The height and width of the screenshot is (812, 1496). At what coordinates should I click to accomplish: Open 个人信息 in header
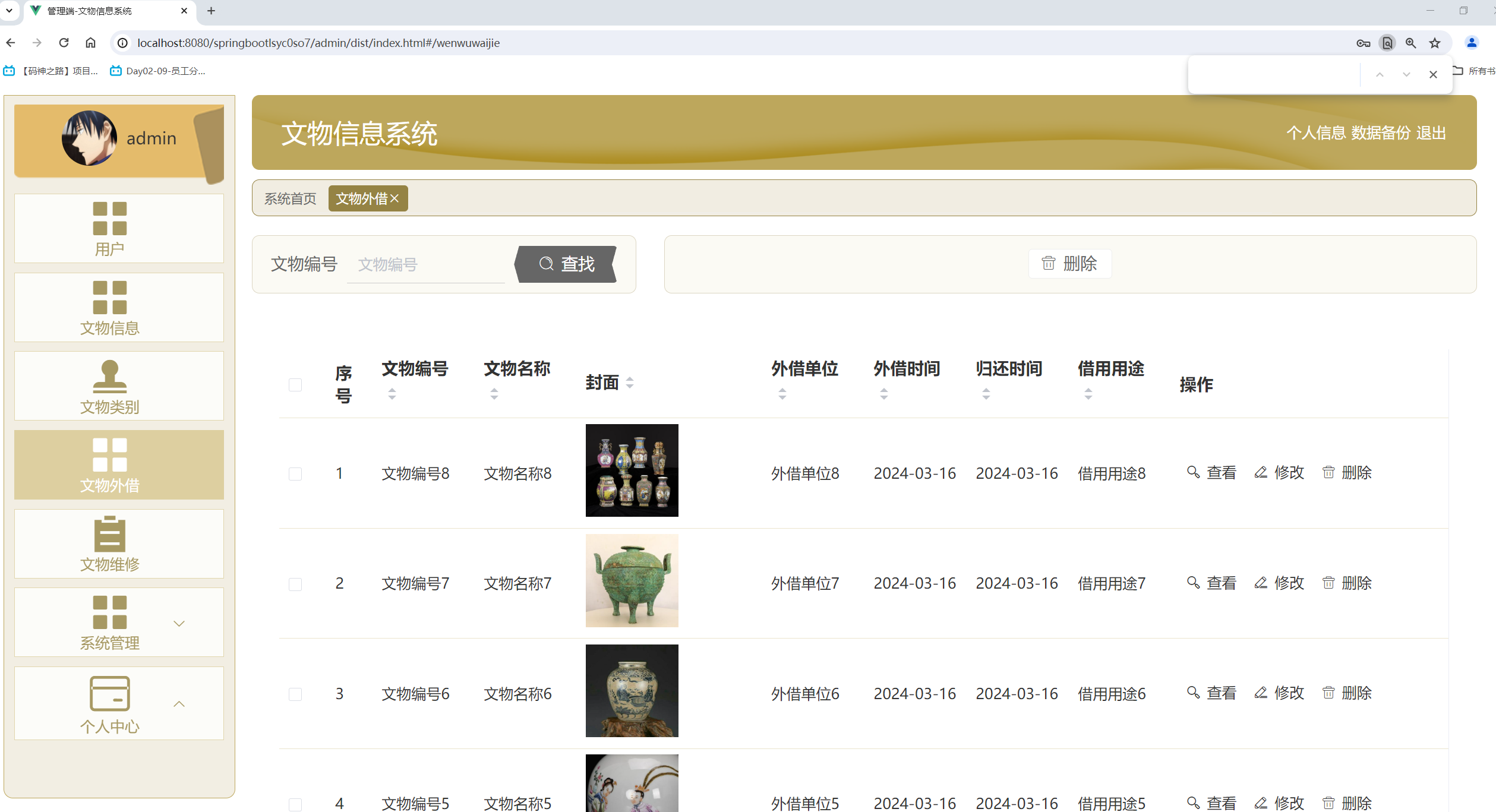tap(1316, 133)
